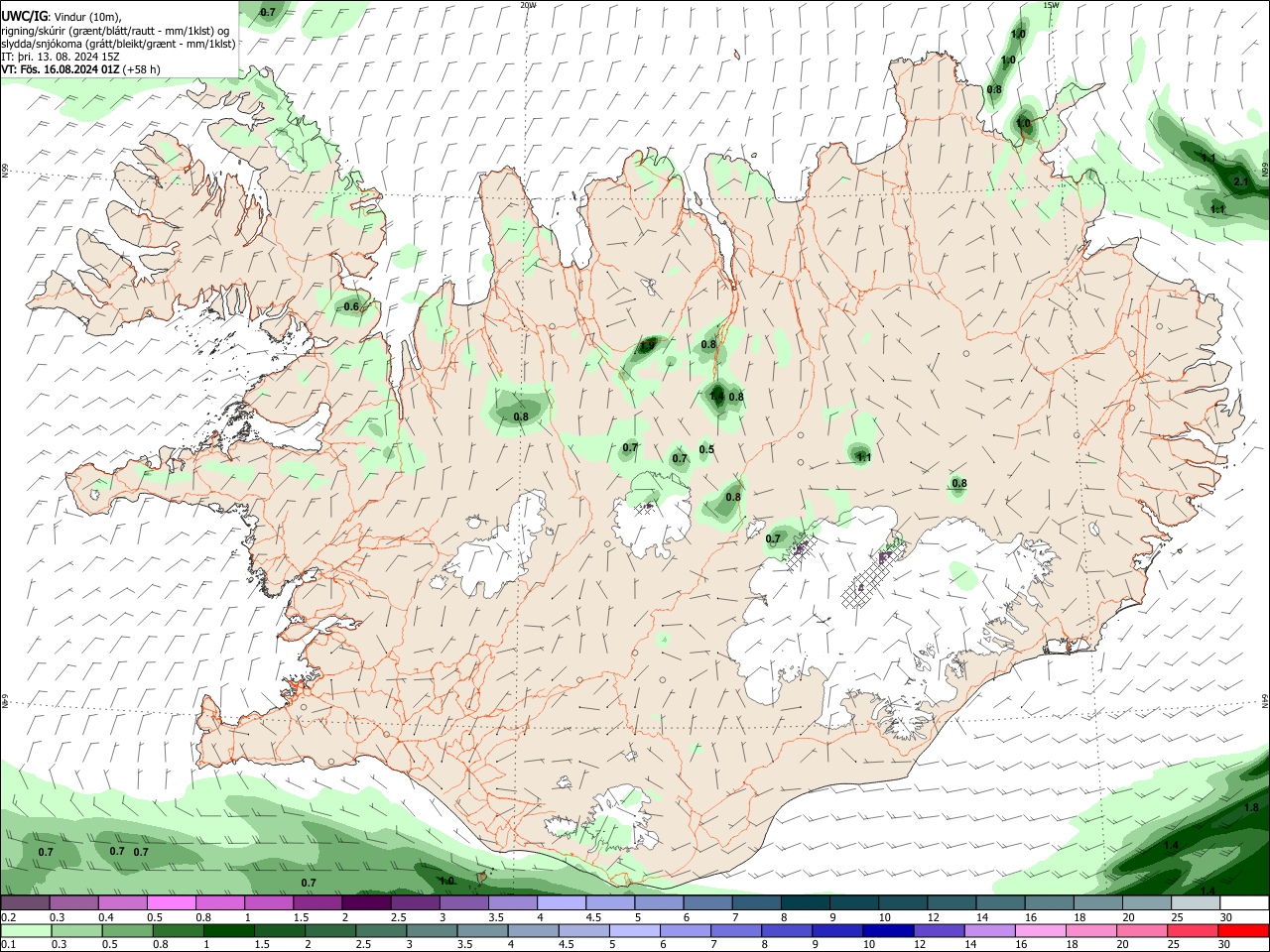This screenshot has height=952, width=1270.
Task: Select the top-row legend swatch labeled 8
Action: tap(806, 903)
